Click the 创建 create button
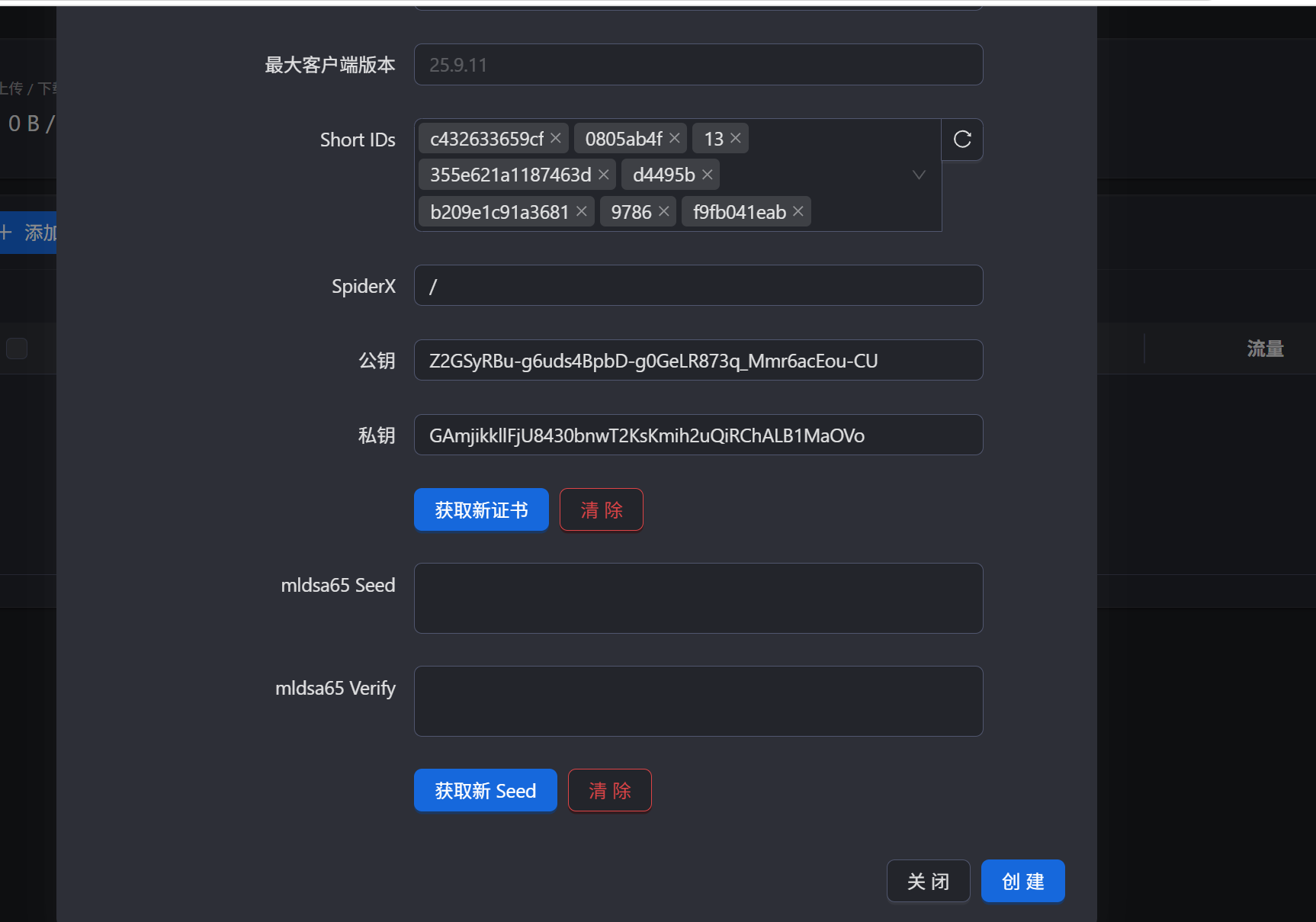This screenshot has width=1316, height=922. [1023, 881]
